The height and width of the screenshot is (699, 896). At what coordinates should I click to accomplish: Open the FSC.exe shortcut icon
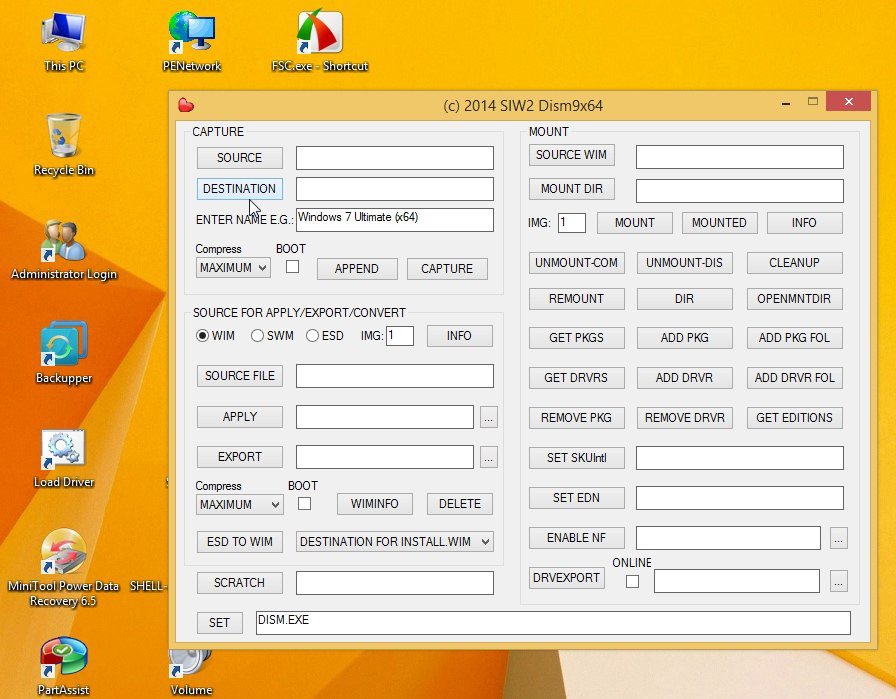319,42
